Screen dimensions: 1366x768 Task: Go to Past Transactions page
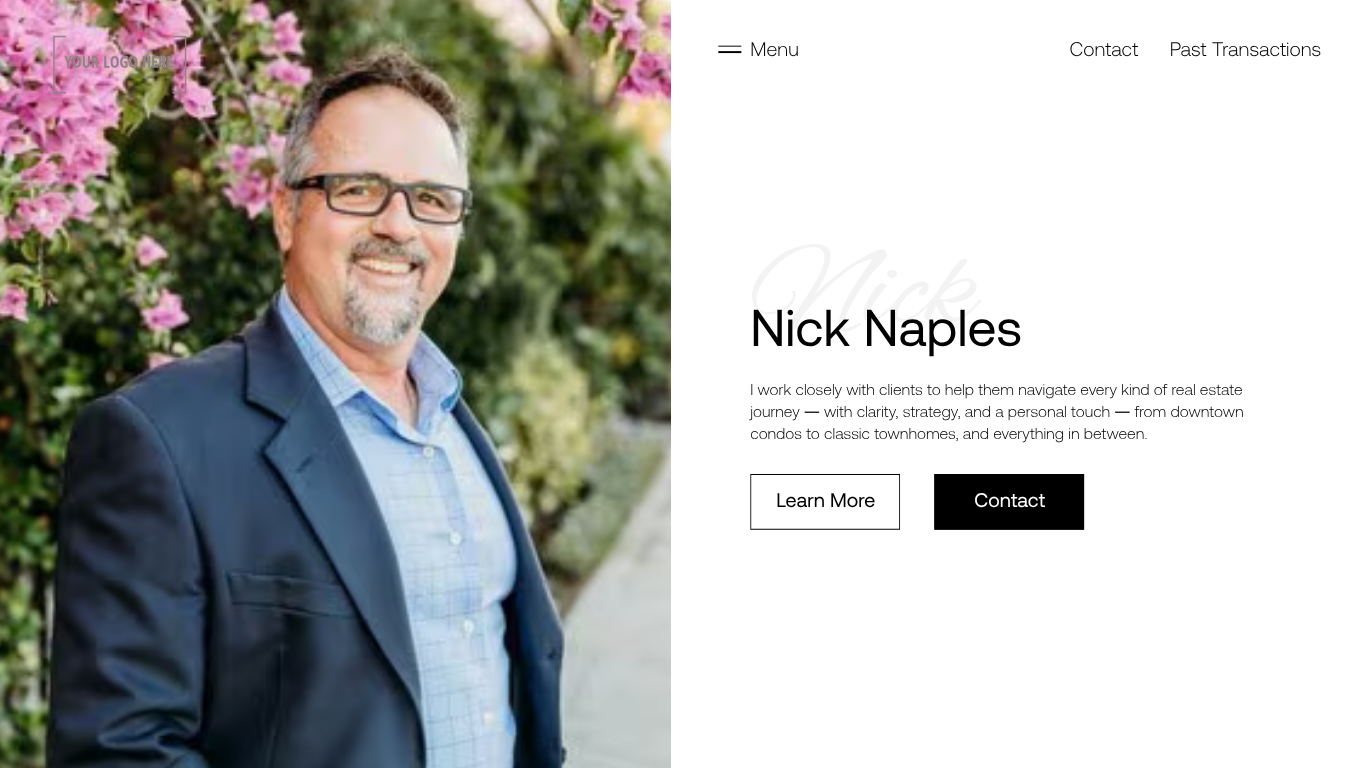pyautogui.click(x=1245, y=49)
